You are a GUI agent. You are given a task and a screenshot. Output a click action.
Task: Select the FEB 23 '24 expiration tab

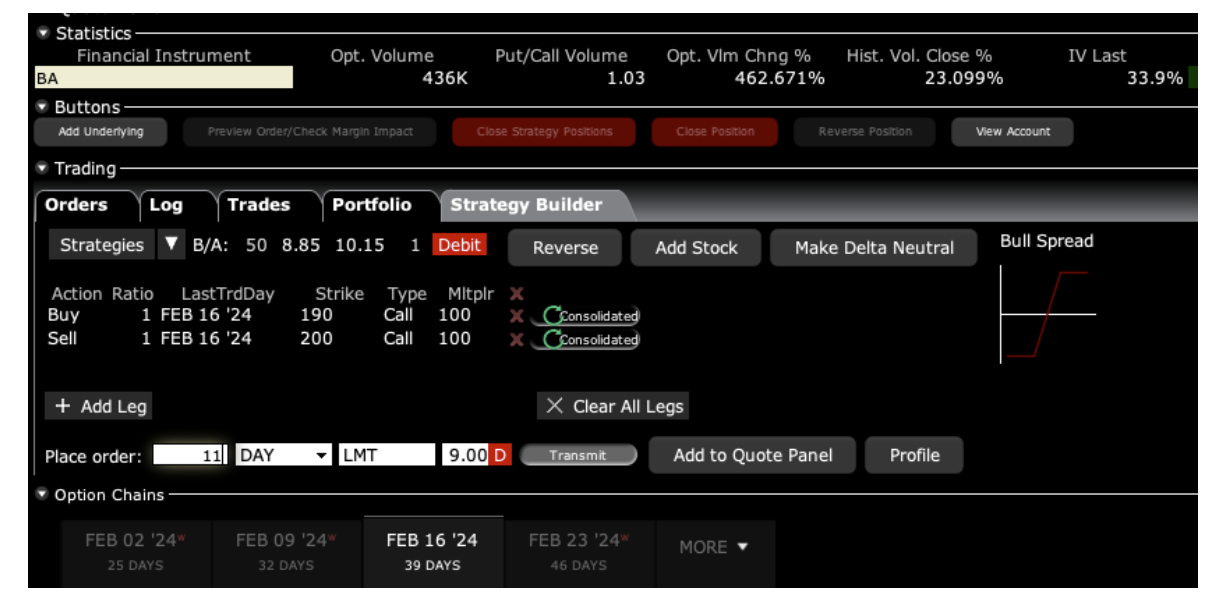pos(579,552)
